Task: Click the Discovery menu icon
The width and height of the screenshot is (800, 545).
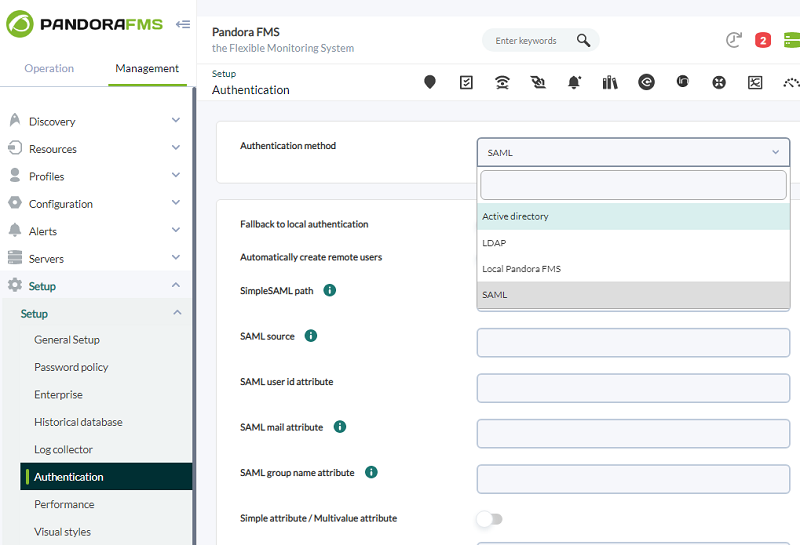Action: click(x=15, y=120)
